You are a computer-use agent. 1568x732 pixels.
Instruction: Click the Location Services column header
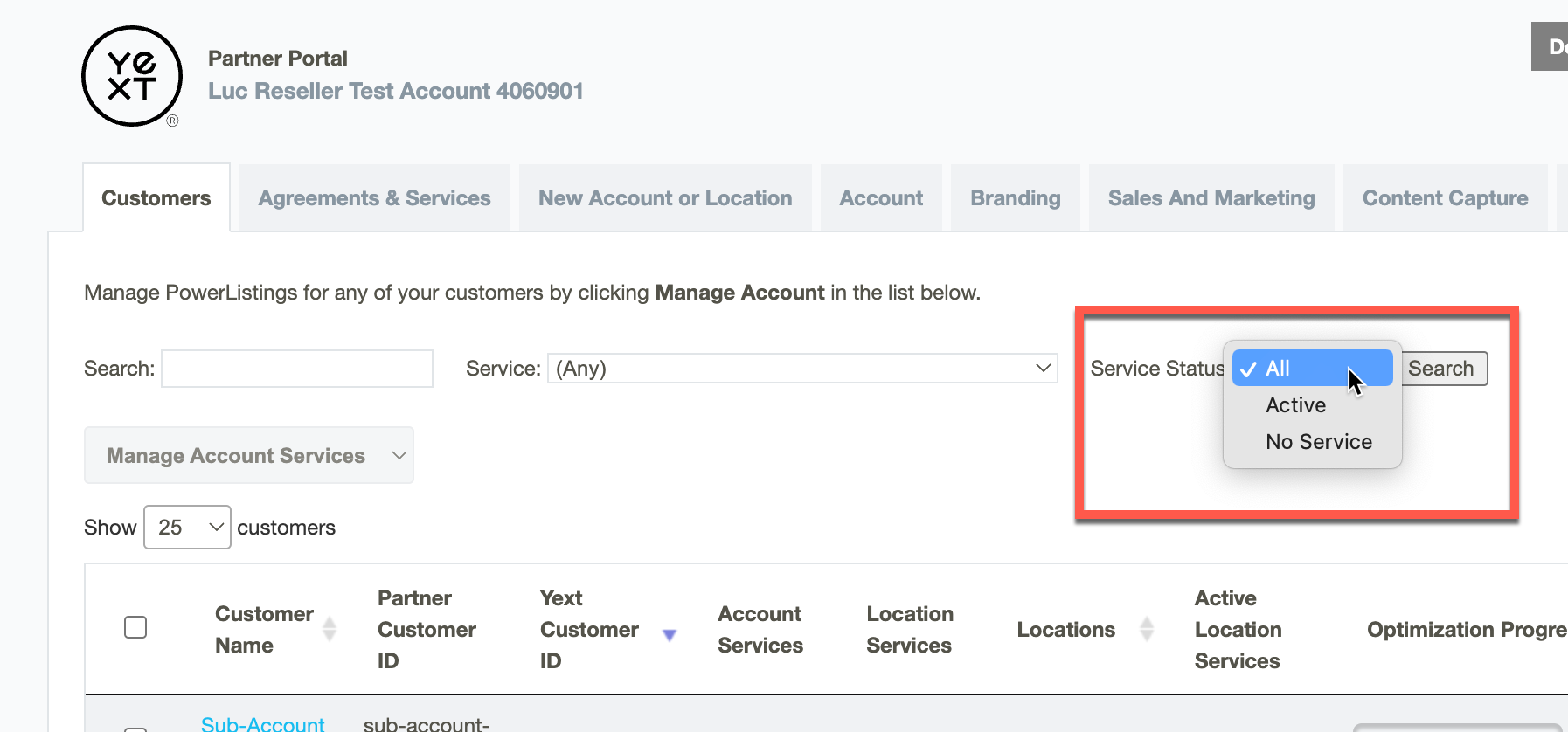pyautogui.click(x=909, y=630)
